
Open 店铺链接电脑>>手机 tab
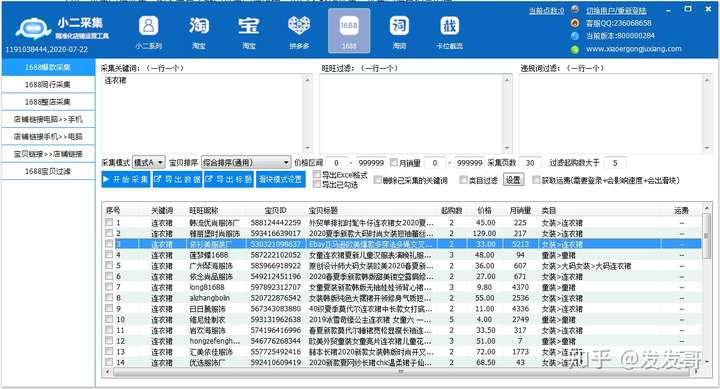pyautogui.click(x=48, y=119)
